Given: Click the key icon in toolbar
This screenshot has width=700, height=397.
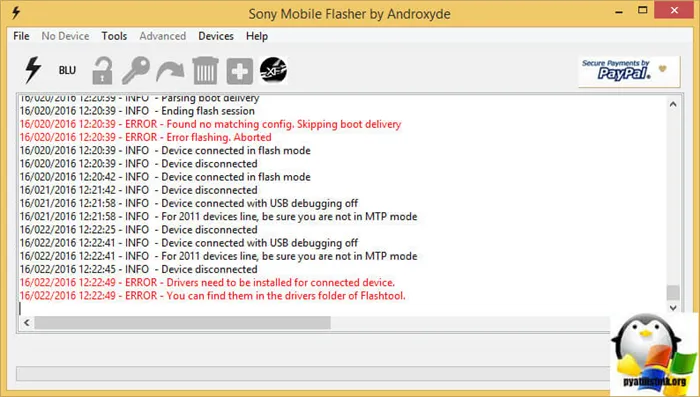Looking at the screenshot, I should click(x=136, y=71).
